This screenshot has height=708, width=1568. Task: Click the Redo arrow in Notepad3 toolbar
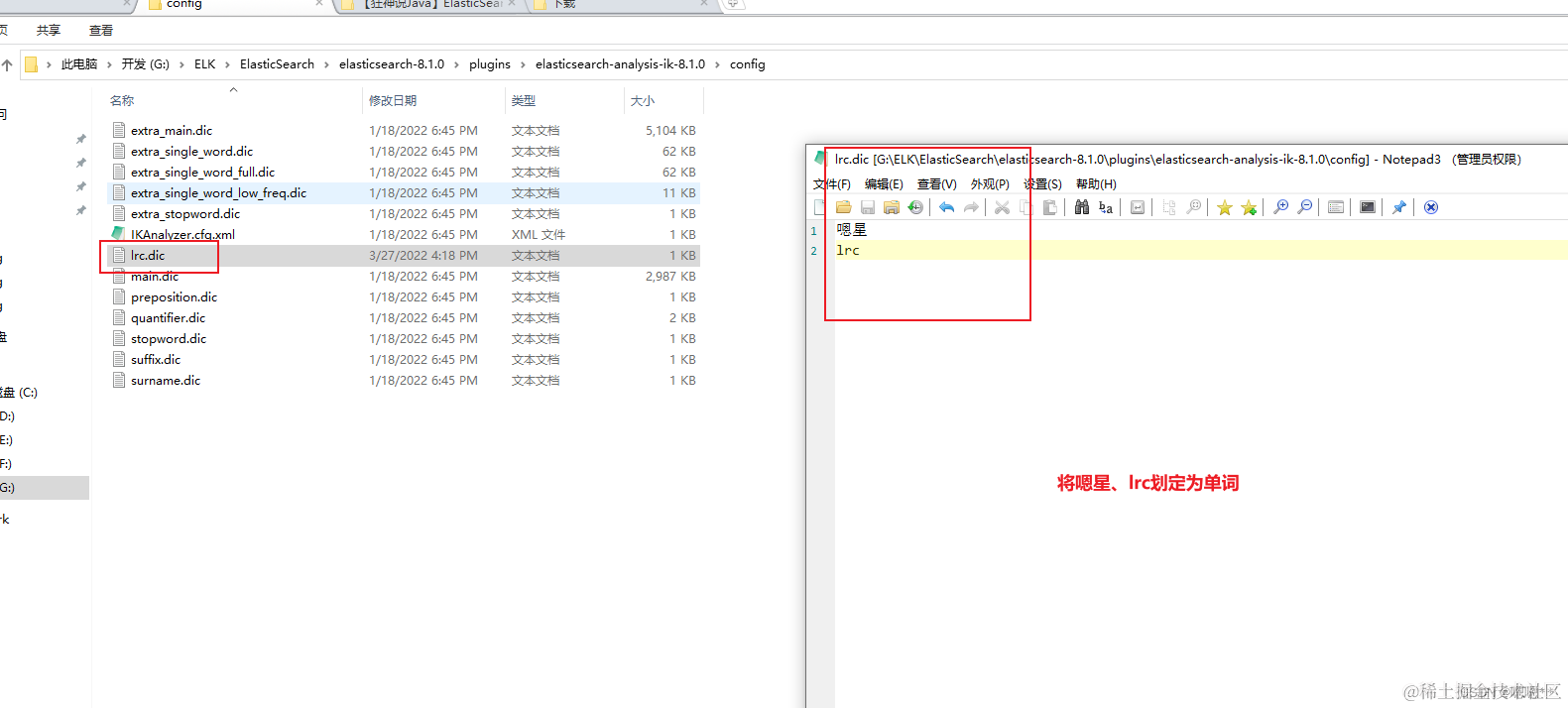coord(971,207)
